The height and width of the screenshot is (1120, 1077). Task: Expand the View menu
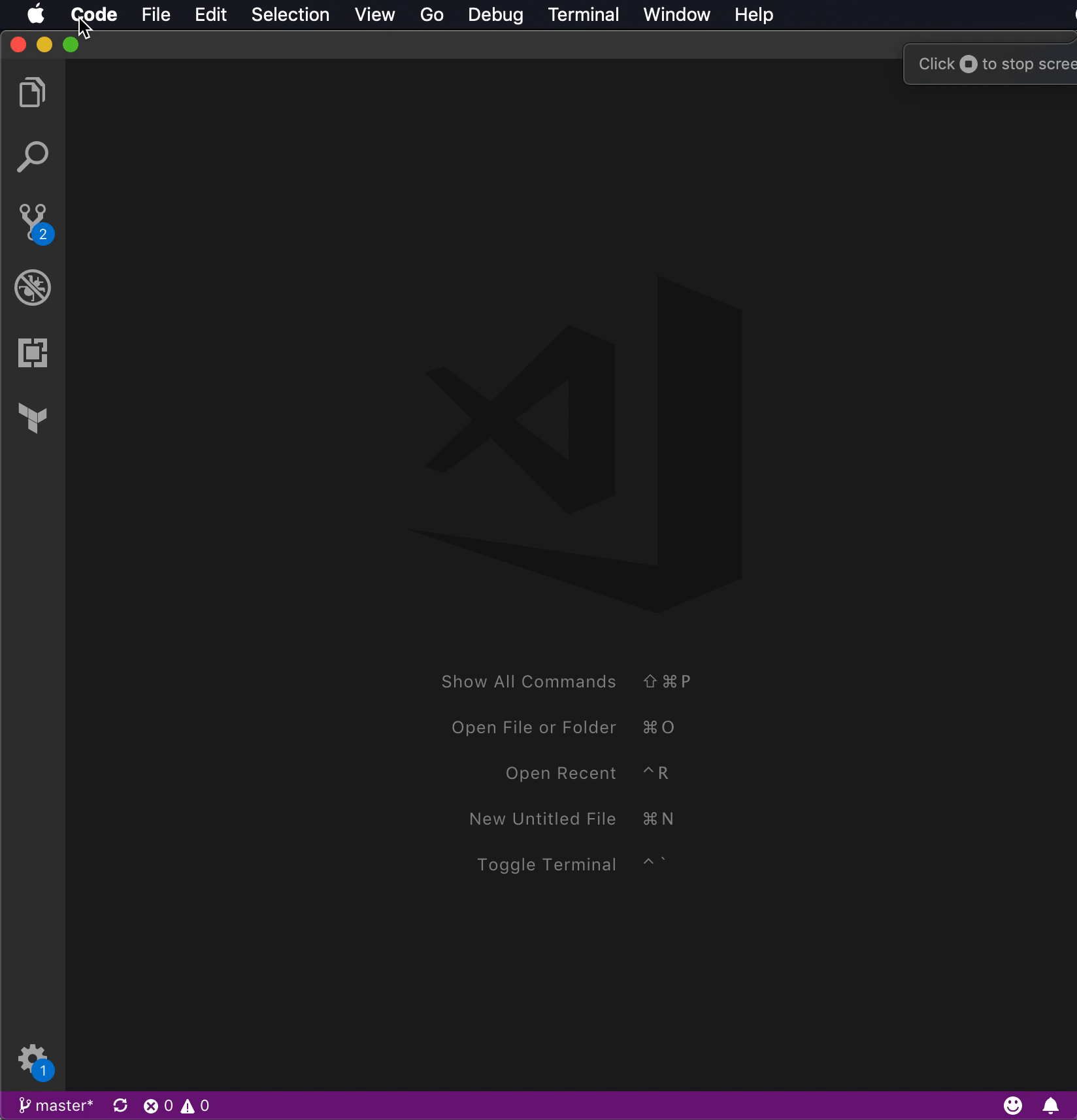[x=374, y=14]
